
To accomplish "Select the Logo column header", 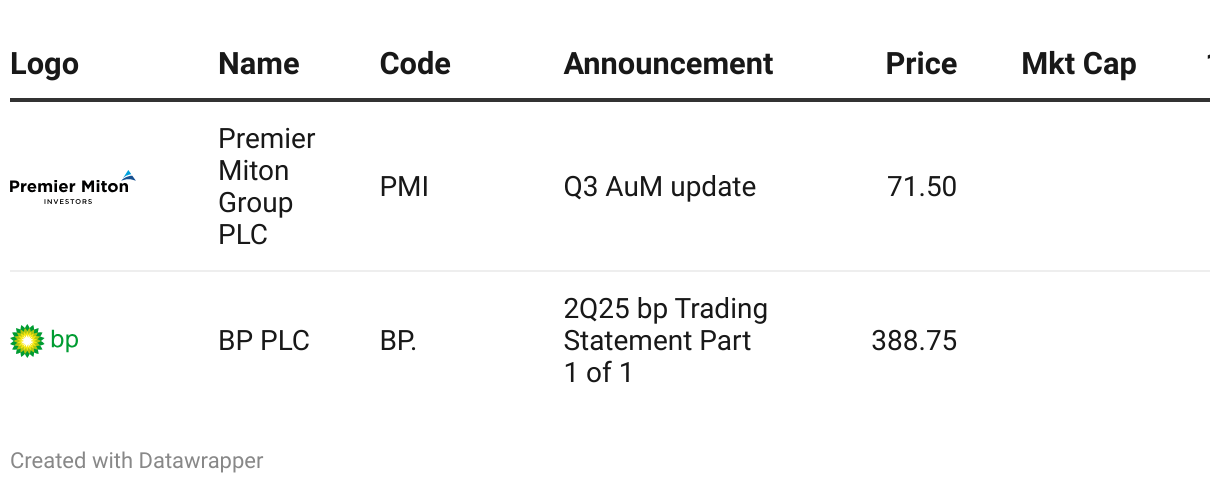I will click(x=44, y=64).
